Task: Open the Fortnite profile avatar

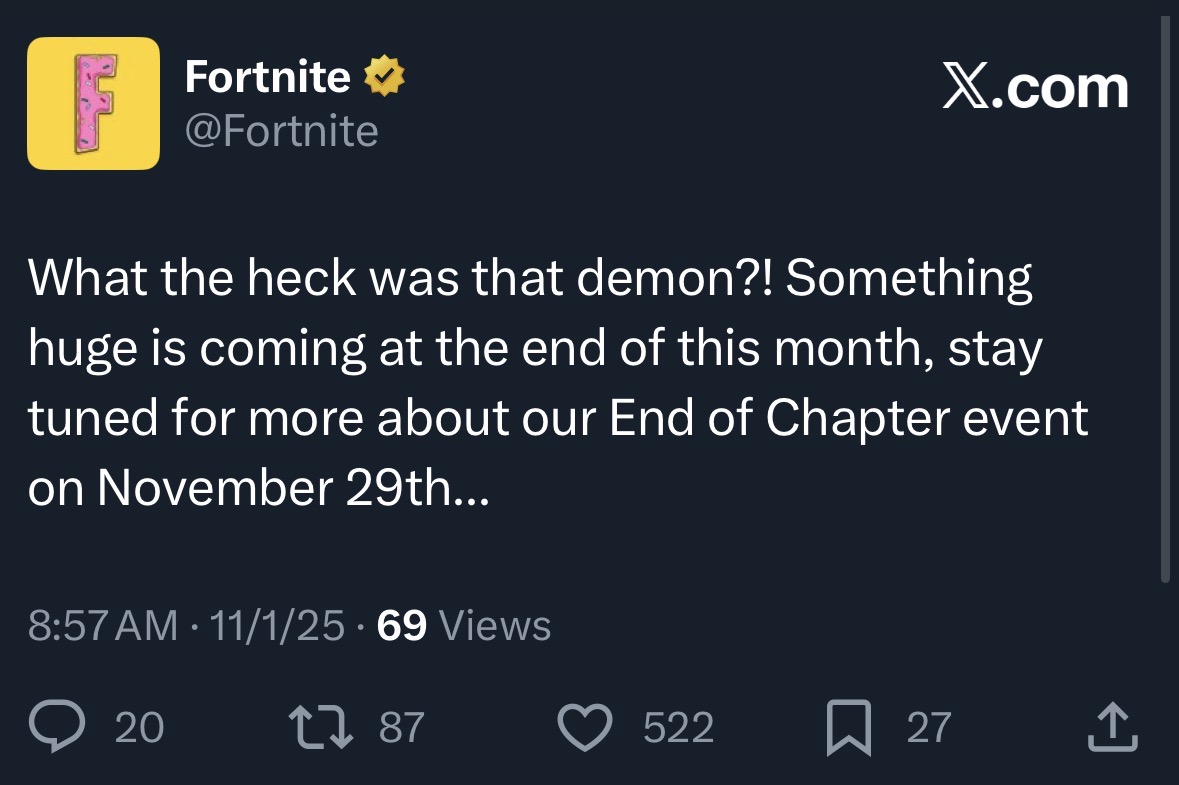Action: 93,103
